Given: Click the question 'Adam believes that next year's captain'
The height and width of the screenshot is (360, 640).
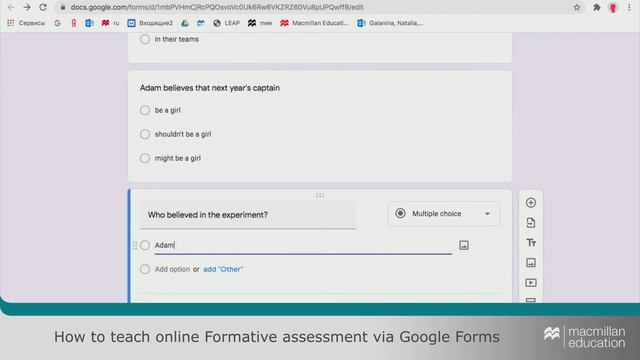Looking at the screenshot, I should pyautogui.click(x=210, y=88).
